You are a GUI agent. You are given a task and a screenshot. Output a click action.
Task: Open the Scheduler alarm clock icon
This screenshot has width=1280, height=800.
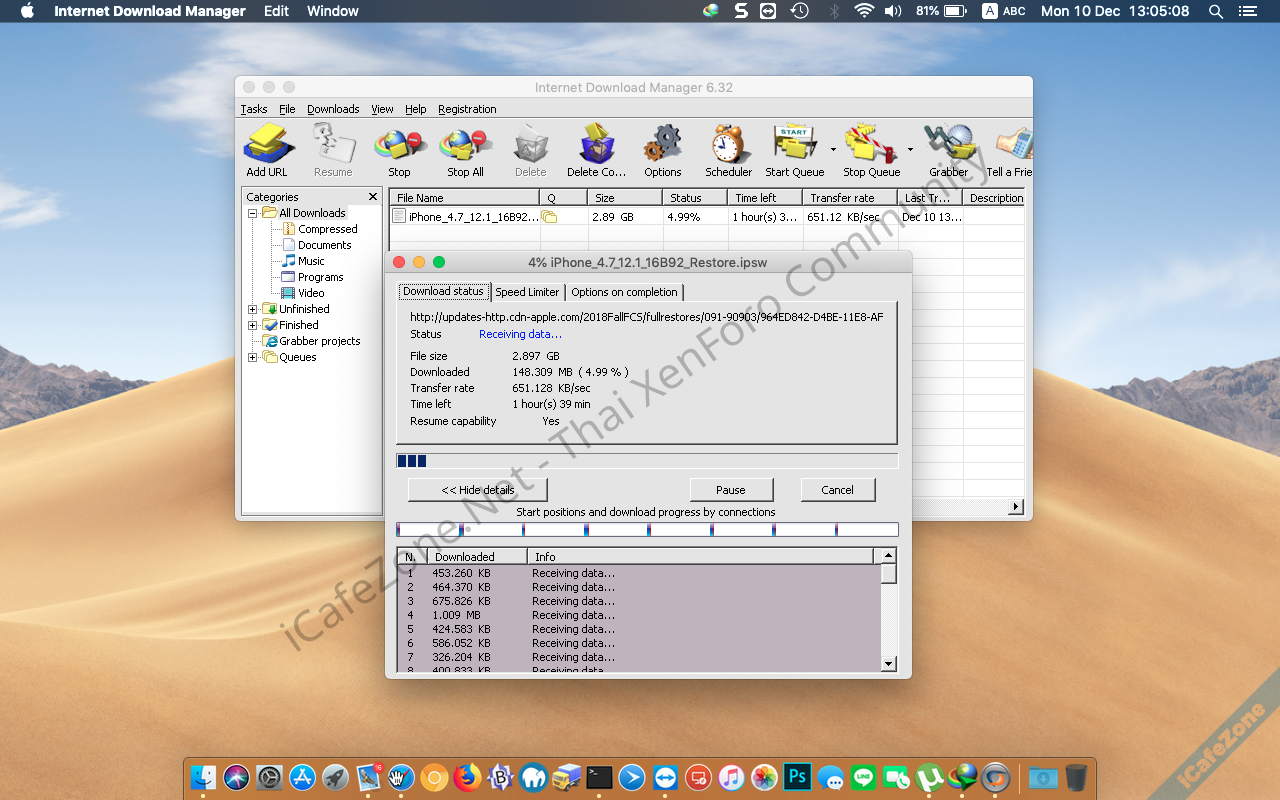tap(729, 150)
